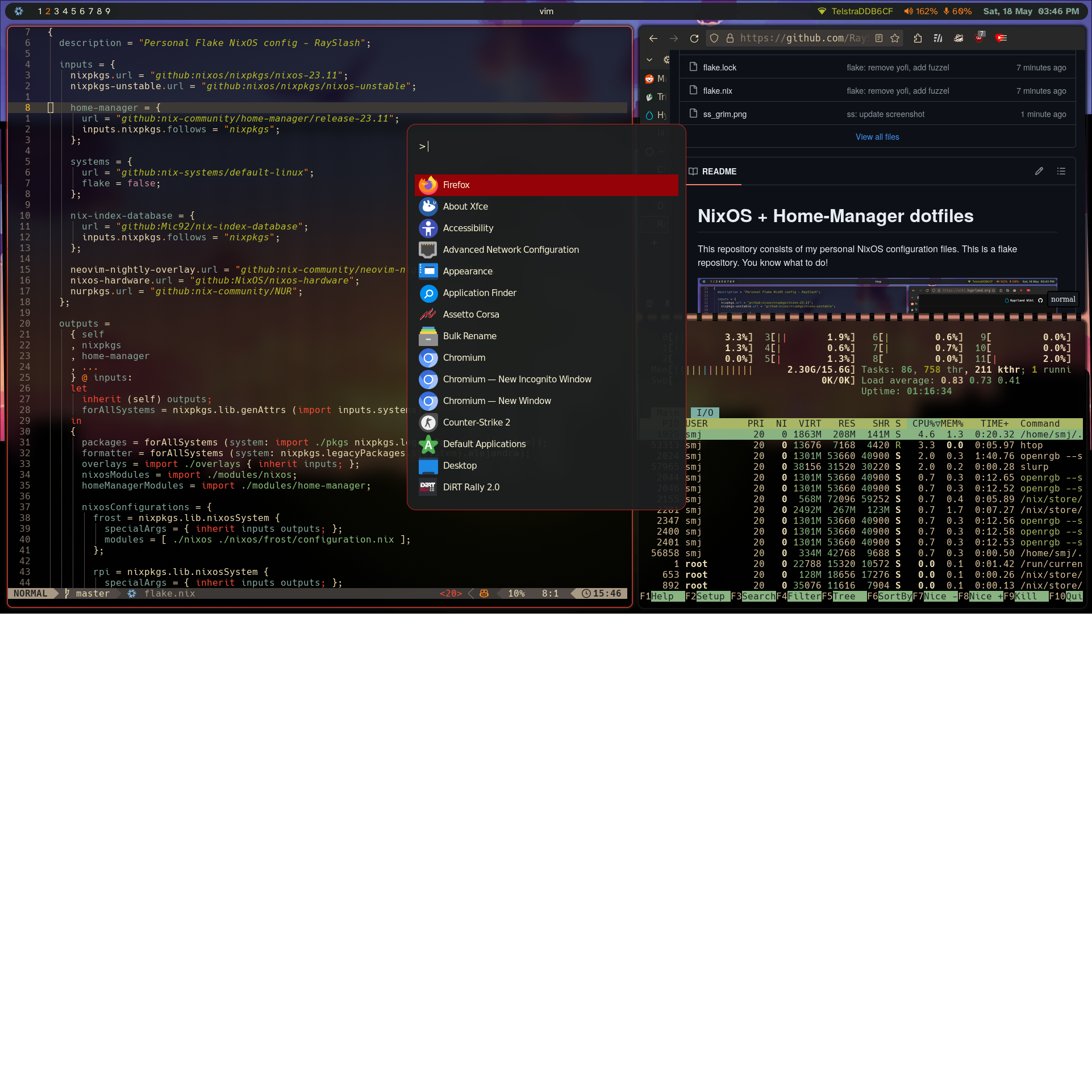The height and width of the screenshot is (1092, 1092).
Task: Sort htop by the TIME+ column header
Action: tap(994, 423)
